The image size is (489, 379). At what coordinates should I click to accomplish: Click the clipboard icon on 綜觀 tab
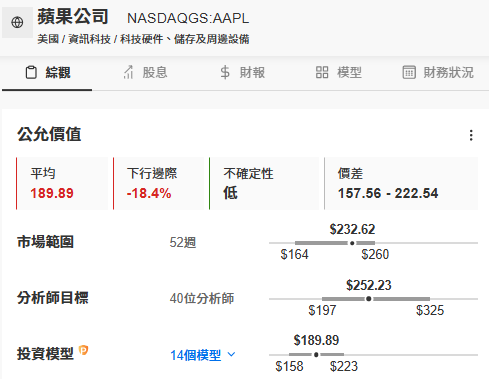coord(31,72)
